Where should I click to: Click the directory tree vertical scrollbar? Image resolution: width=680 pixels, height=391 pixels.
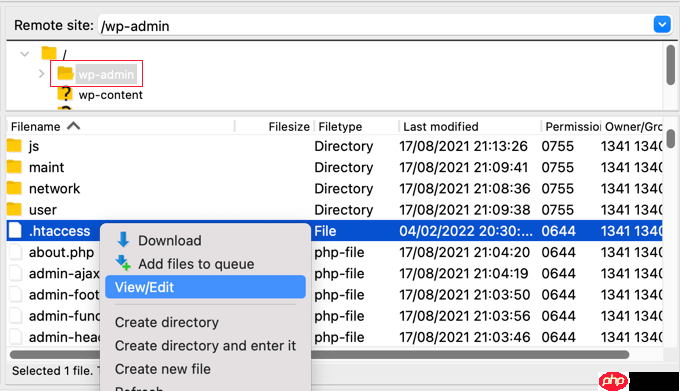coord(670,65)
